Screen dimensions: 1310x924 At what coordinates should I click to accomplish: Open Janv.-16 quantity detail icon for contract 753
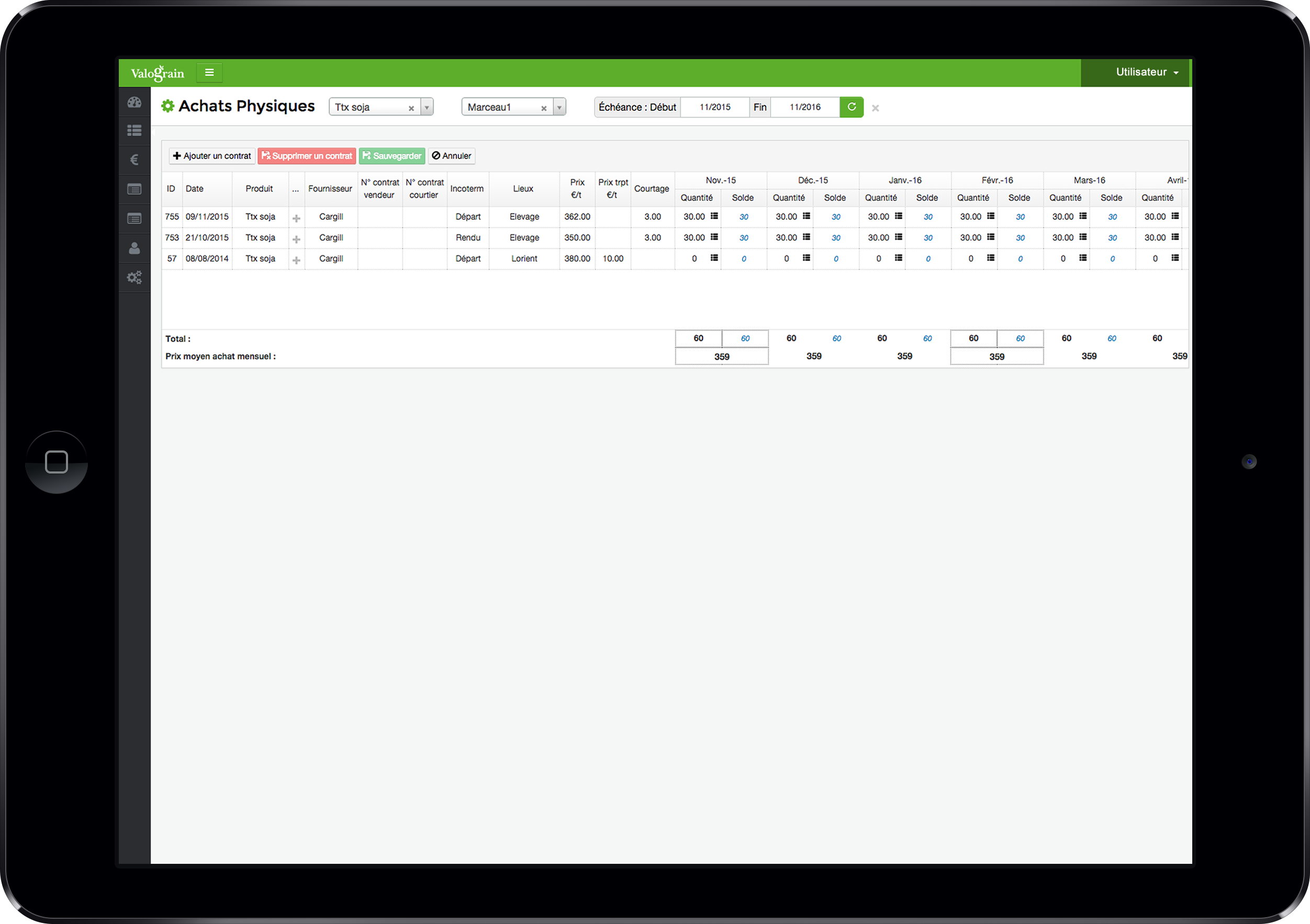[x=899, y=237]
